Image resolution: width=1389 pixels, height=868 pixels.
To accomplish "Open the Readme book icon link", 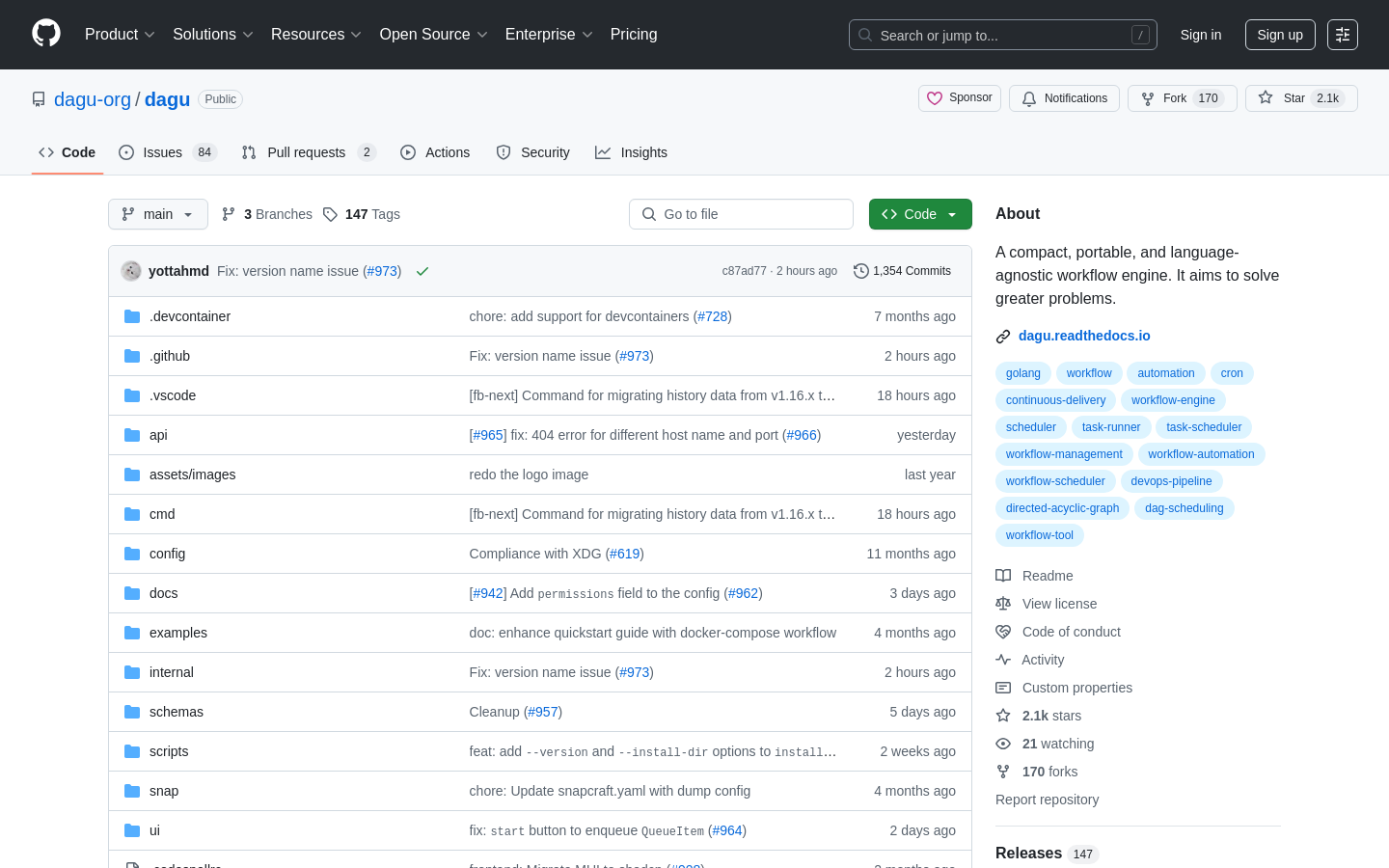I will pyautogui.click(x=1003, y=576).
